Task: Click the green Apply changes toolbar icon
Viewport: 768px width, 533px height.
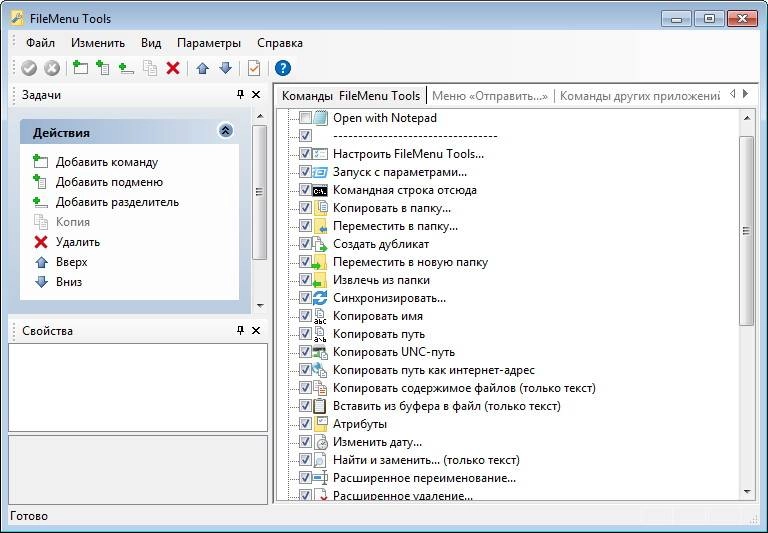Action: (x=29, y=68)
